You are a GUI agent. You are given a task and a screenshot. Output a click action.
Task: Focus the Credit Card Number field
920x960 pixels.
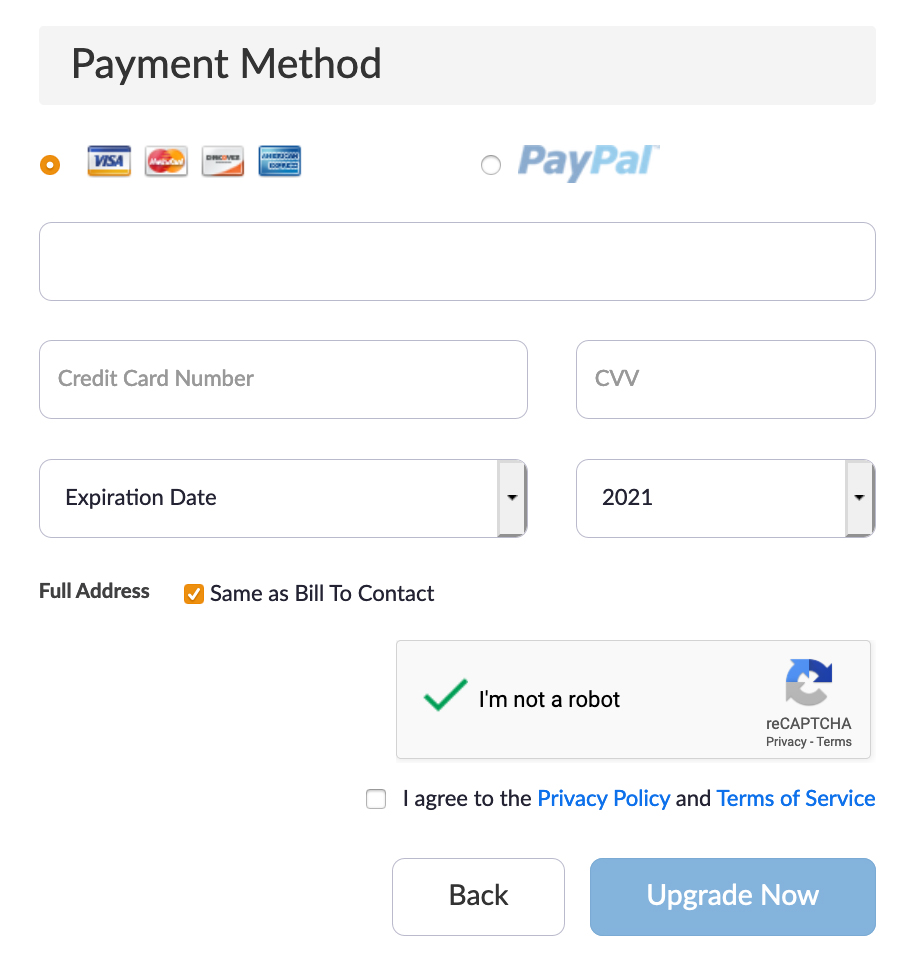[x=283, y=379]
